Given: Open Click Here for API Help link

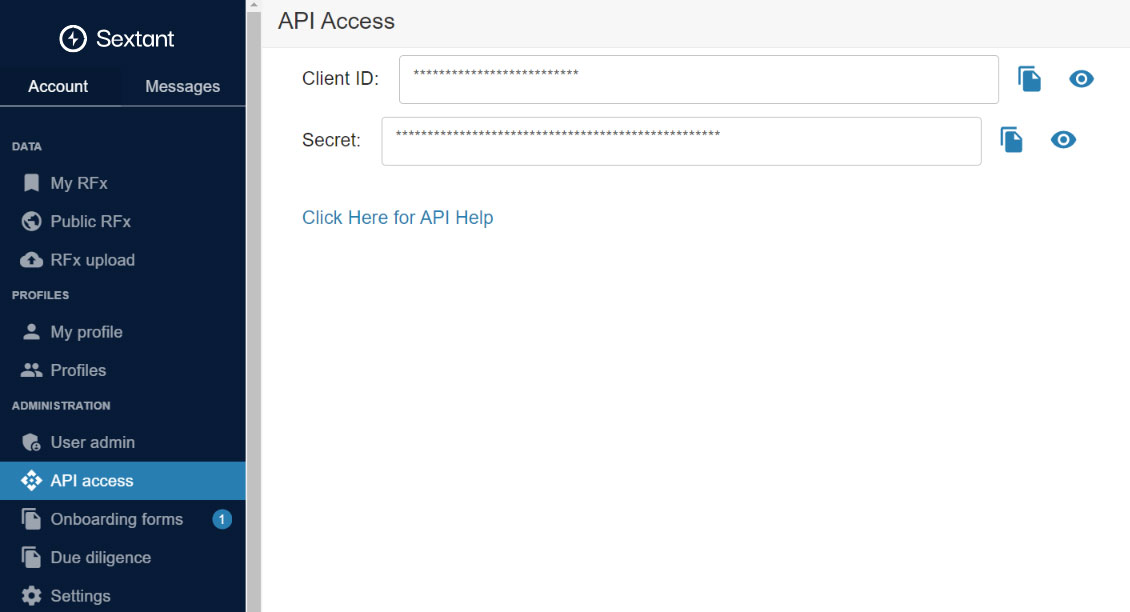Looking at the screenshot, I should click(x=397, y=217).
